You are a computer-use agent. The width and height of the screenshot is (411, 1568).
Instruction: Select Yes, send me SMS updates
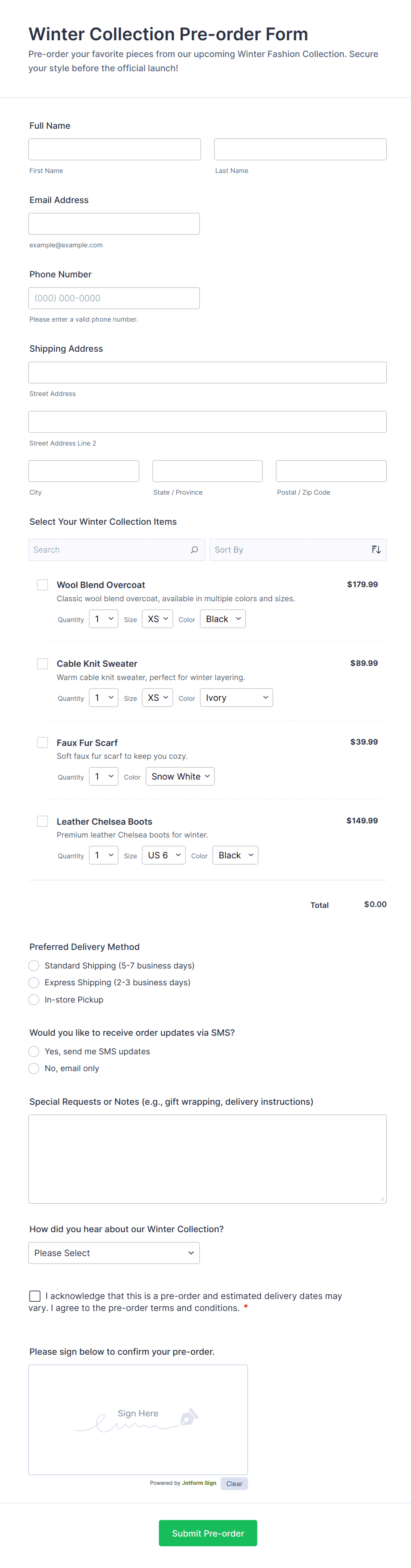[x=34, y=1051]
